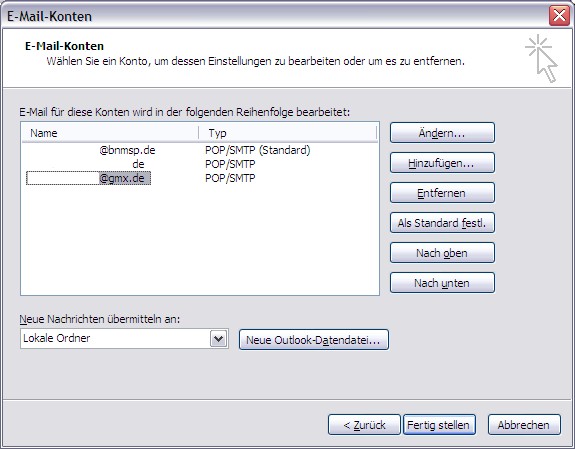Go back with the < Zurück button

click(x=364, y=425)
